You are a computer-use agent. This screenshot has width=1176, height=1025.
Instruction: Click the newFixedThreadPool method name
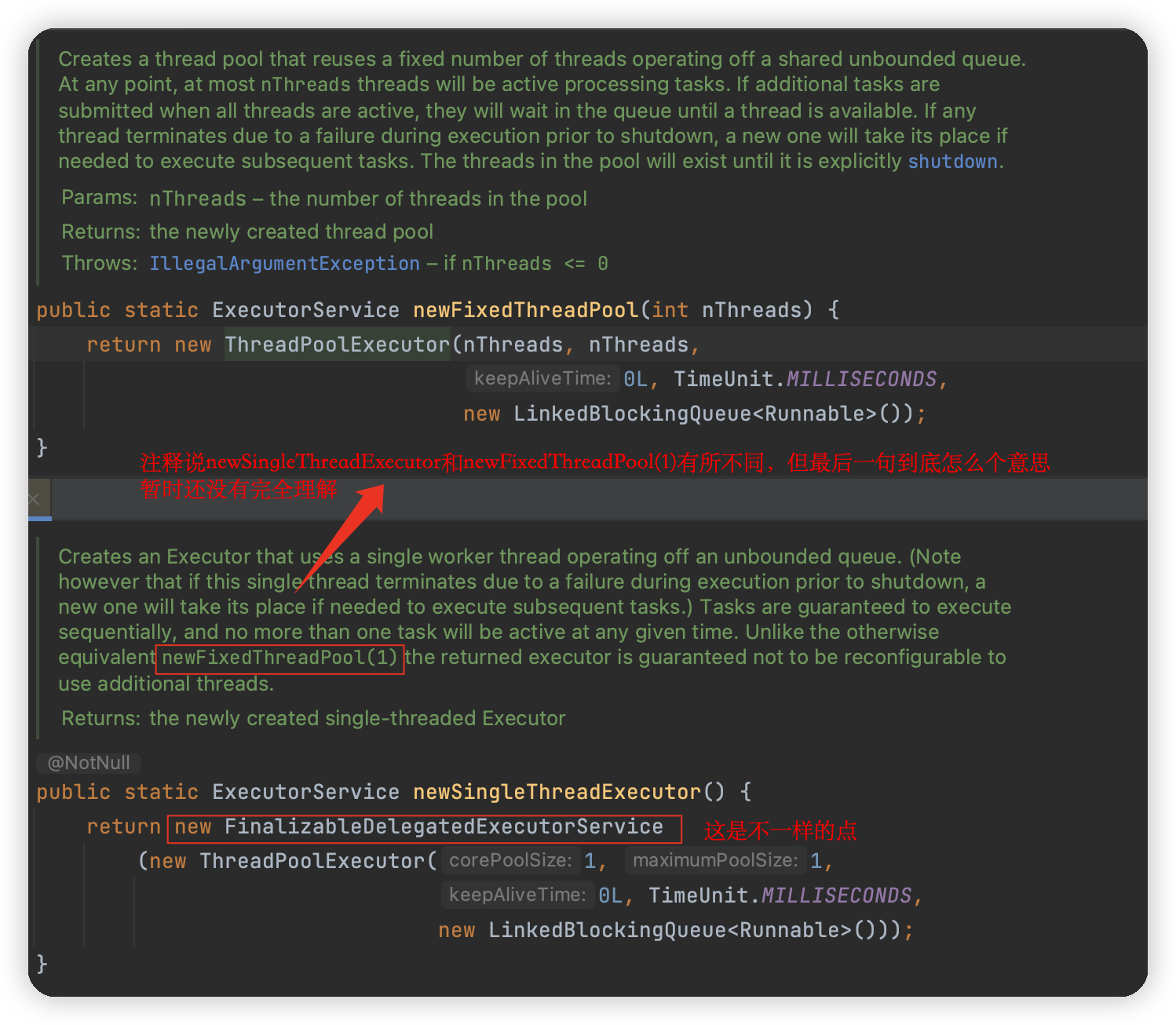pyautogui.click(x=526, y=310)
